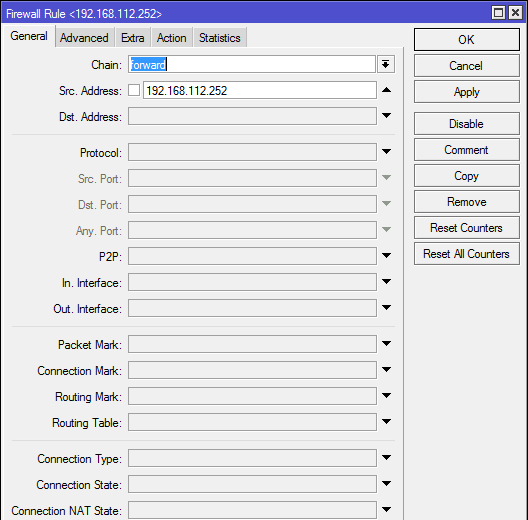Screen dimensions: 528x520
Task: Click Reset Counters button
Action: (466, 228)
